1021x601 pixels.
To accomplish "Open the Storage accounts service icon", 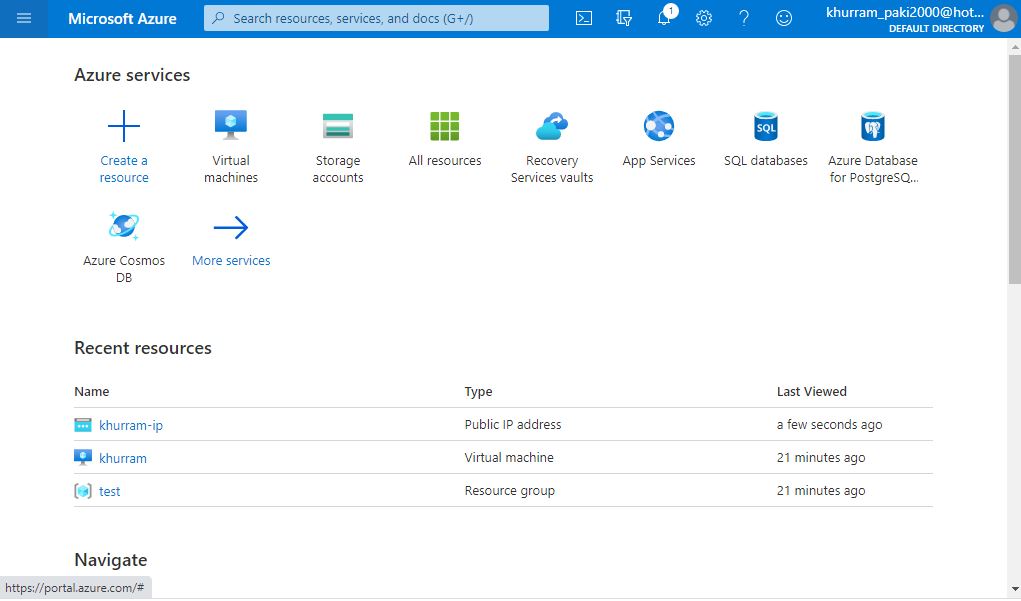I will (338, 126).
